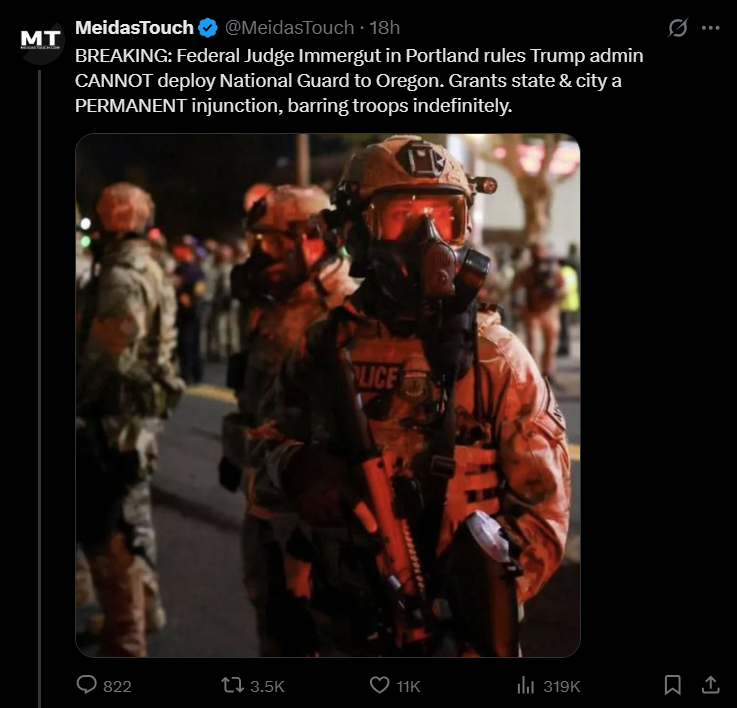View post analytics showing 319K views
This screenshot has height=708, width=737.
click(525, 685)
